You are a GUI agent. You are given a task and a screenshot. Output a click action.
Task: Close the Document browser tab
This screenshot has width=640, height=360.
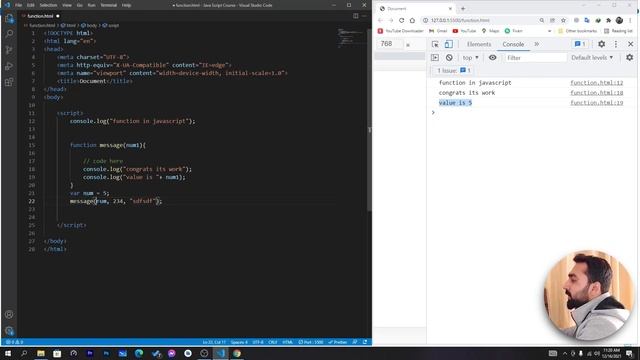[450, 8]
